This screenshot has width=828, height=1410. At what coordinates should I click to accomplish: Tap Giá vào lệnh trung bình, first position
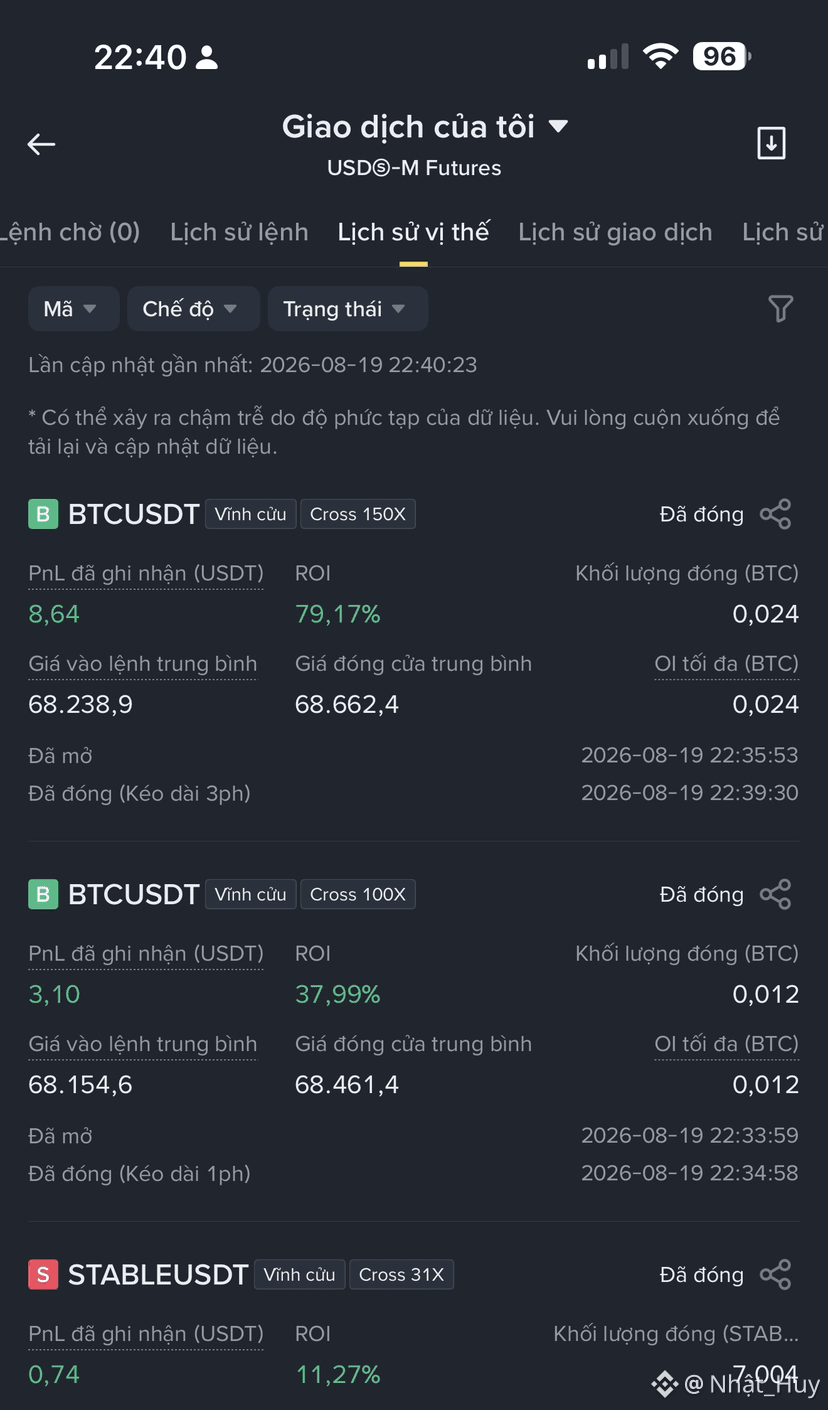[x=143, y=664]
